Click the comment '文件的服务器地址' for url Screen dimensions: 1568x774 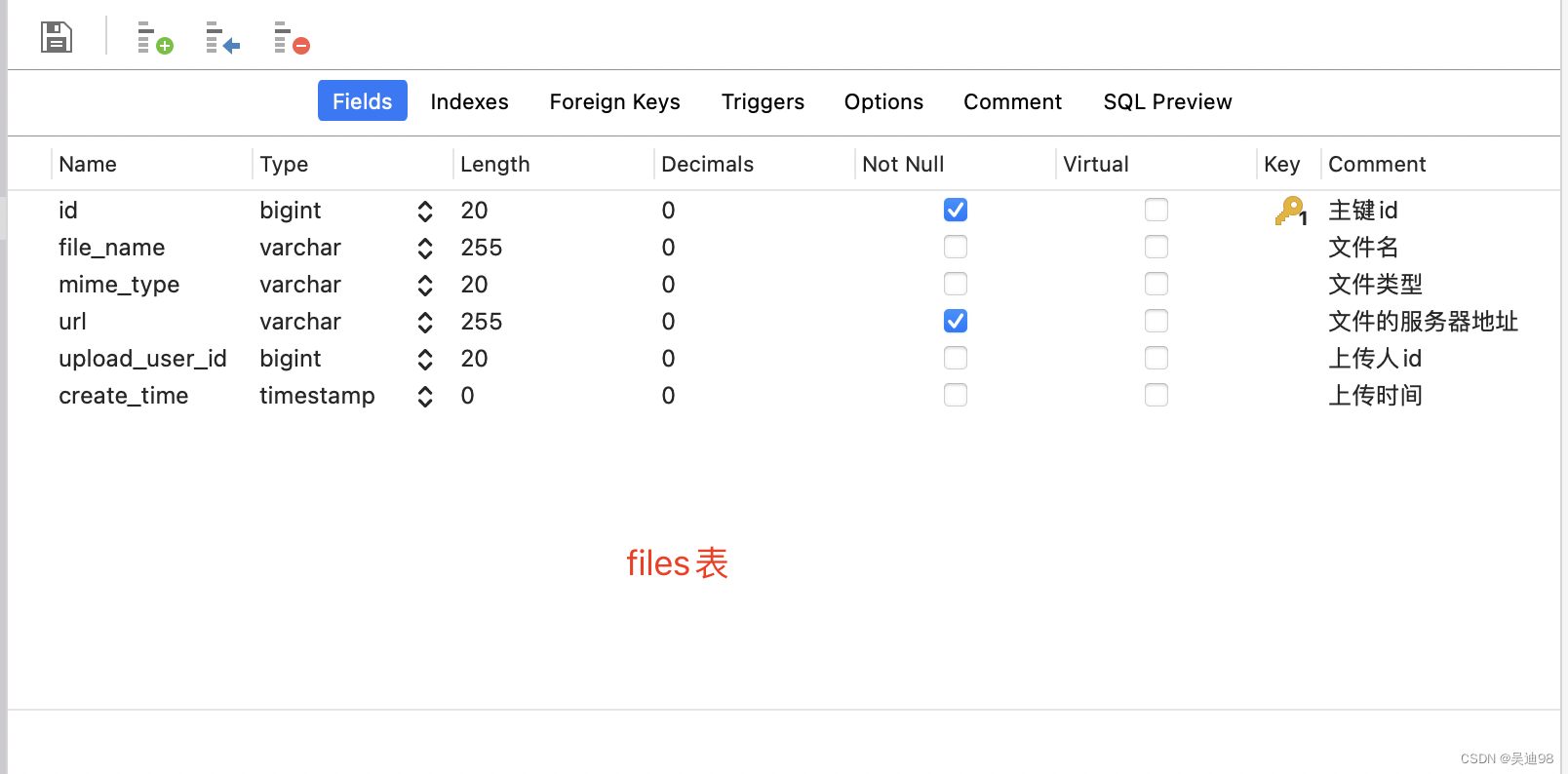coord(1423,322)
